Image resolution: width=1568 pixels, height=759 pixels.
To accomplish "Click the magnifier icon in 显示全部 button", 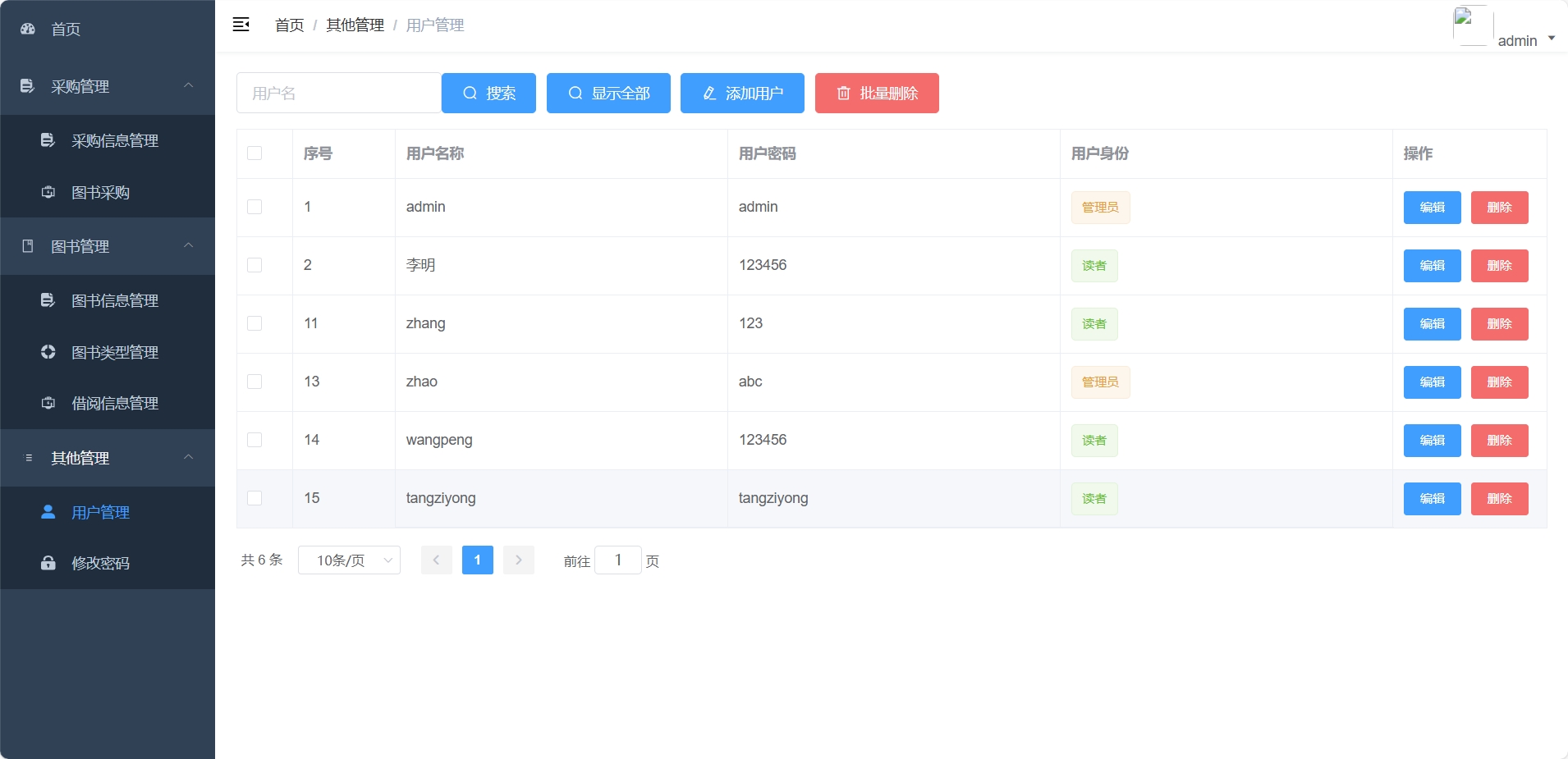I will tap(575, 93).
